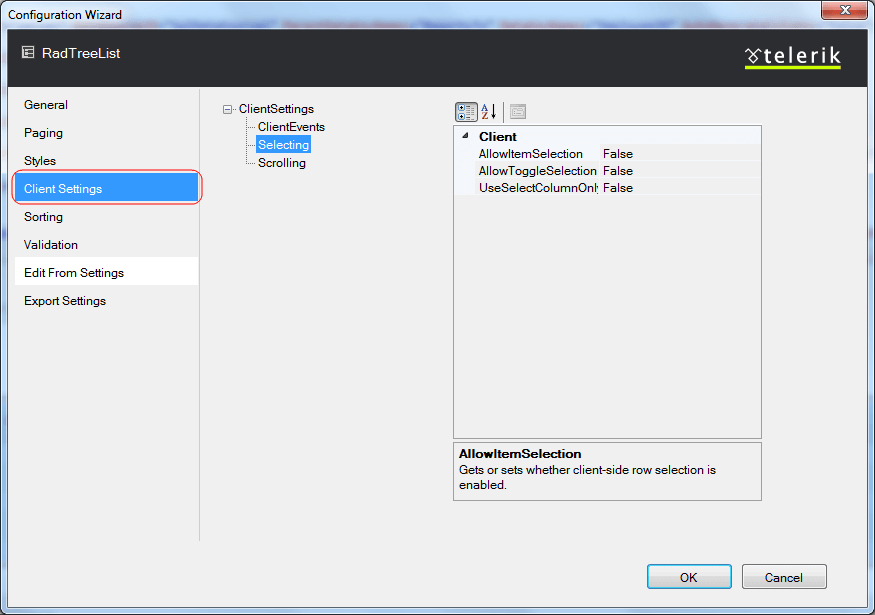Go to the Sorting page

(x=107, y=217)
